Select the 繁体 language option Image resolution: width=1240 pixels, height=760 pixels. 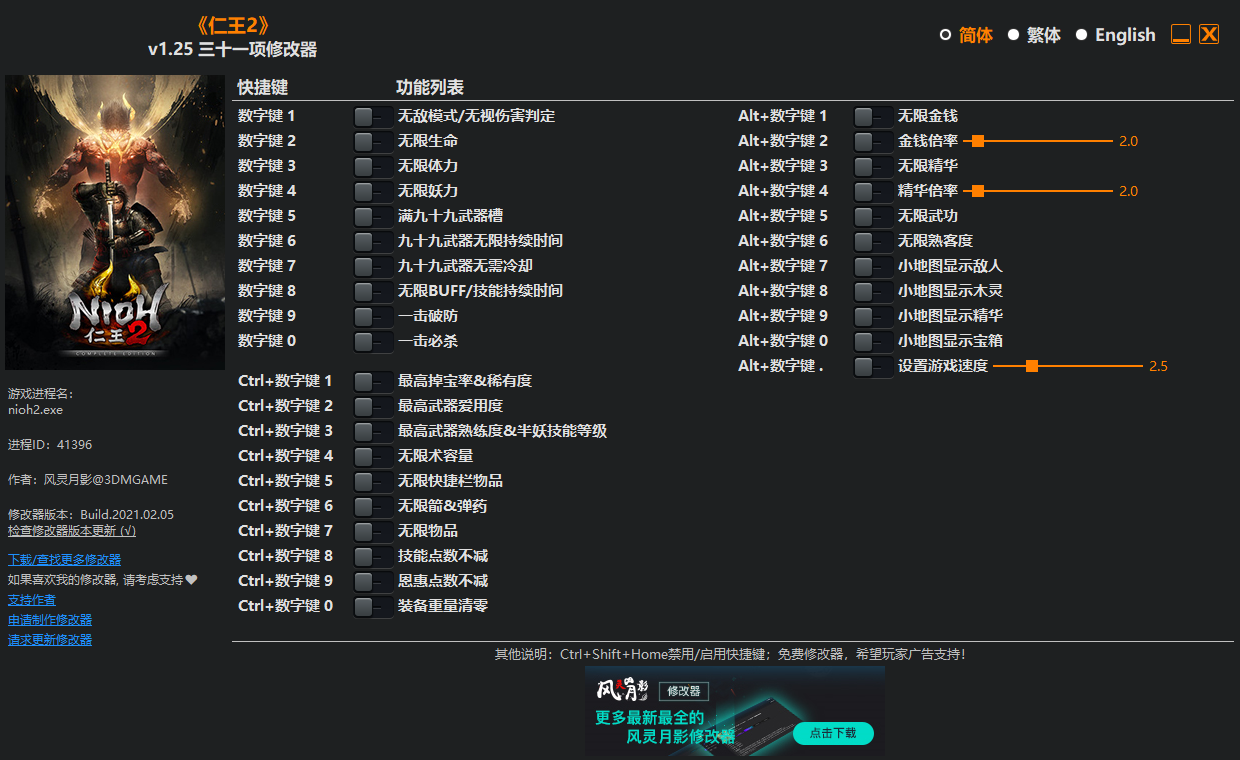1043,34
